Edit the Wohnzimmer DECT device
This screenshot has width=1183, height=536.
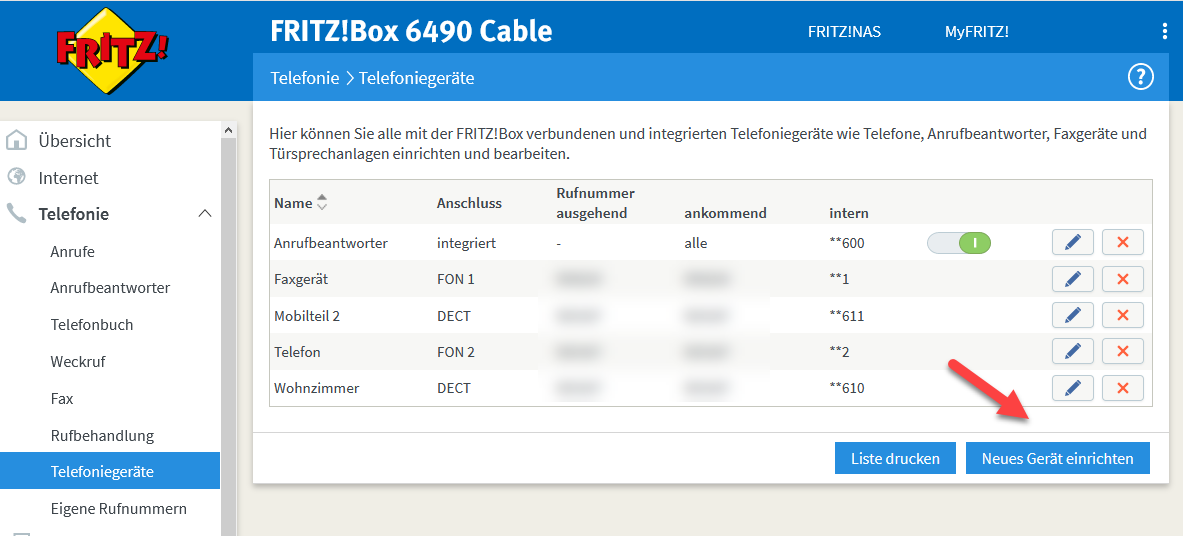1072,388
